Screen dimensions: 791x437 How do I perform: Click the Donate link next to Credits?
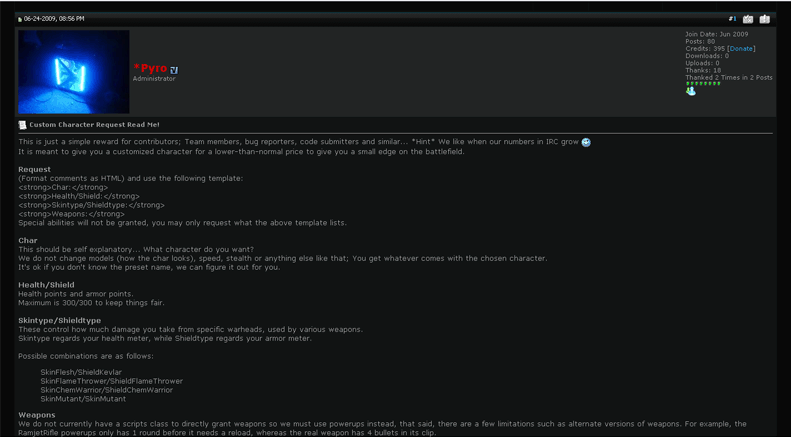[x=741, y=48]
